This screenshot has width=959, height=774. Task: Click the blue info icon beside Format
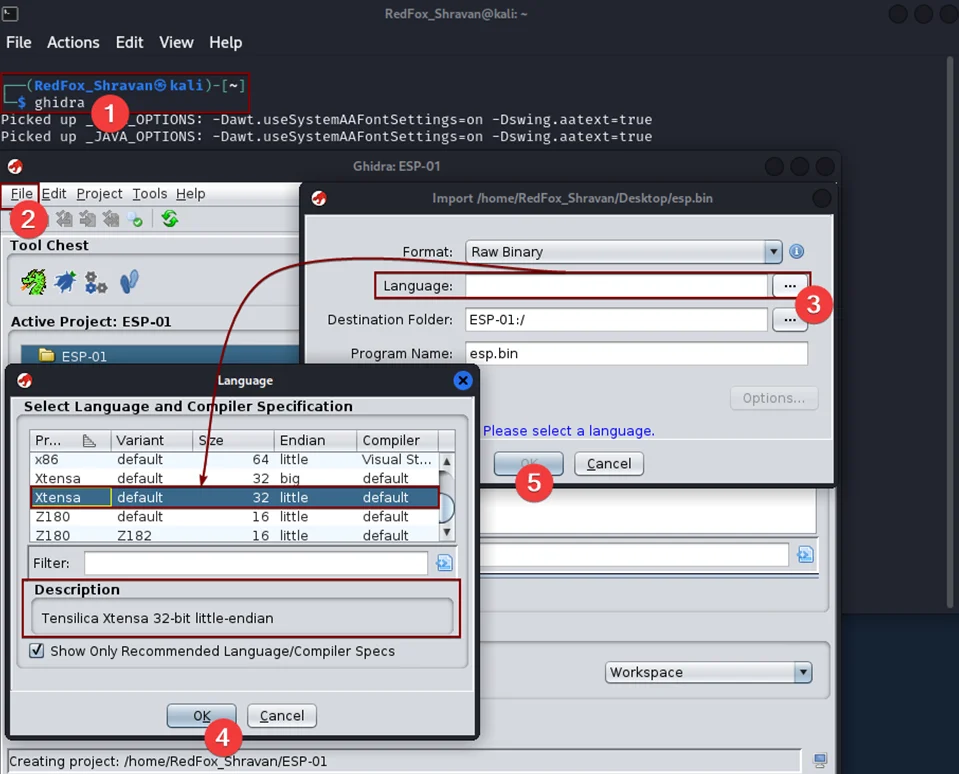click(x=796, y=251)
